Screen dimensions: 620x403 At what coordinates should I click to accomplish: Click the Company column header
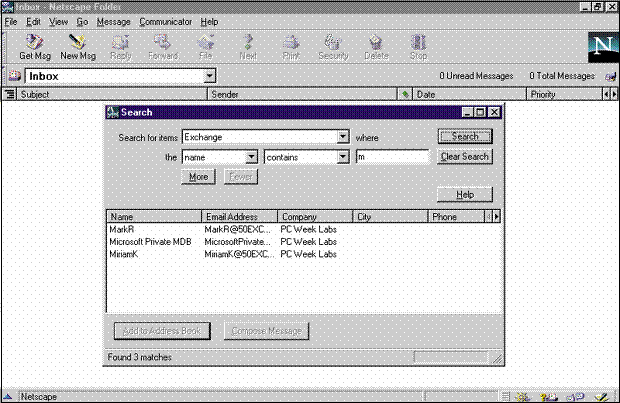(x=315, y=216)
